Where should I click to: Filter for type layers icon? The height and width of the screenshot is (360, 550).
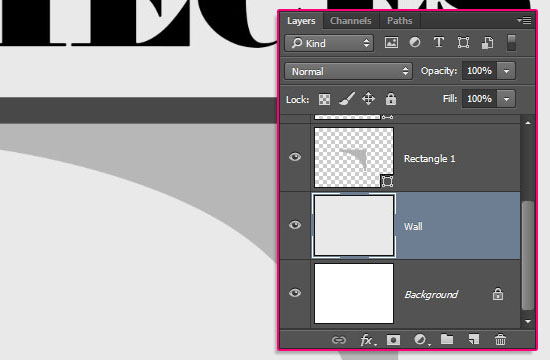[438, 42]
